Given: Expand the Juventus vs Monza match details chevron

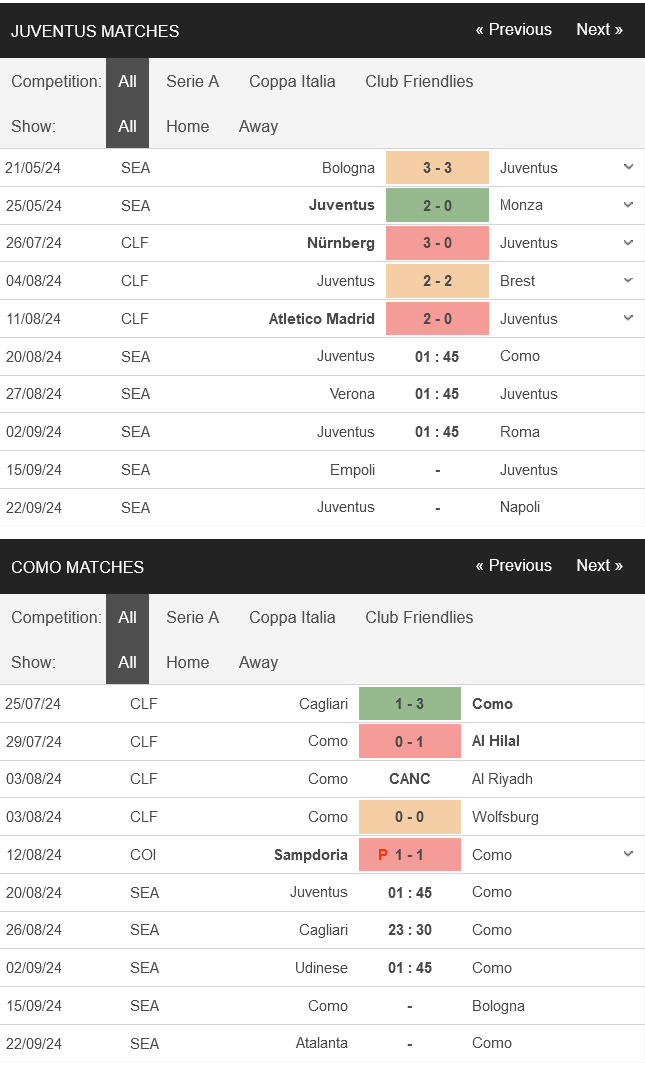Looking at the screenshot, I should [628, 205].
